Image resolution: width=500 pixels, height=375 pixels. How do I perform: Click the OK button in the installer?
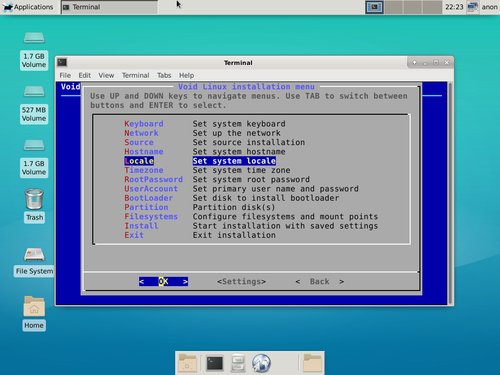pos(163,282)
